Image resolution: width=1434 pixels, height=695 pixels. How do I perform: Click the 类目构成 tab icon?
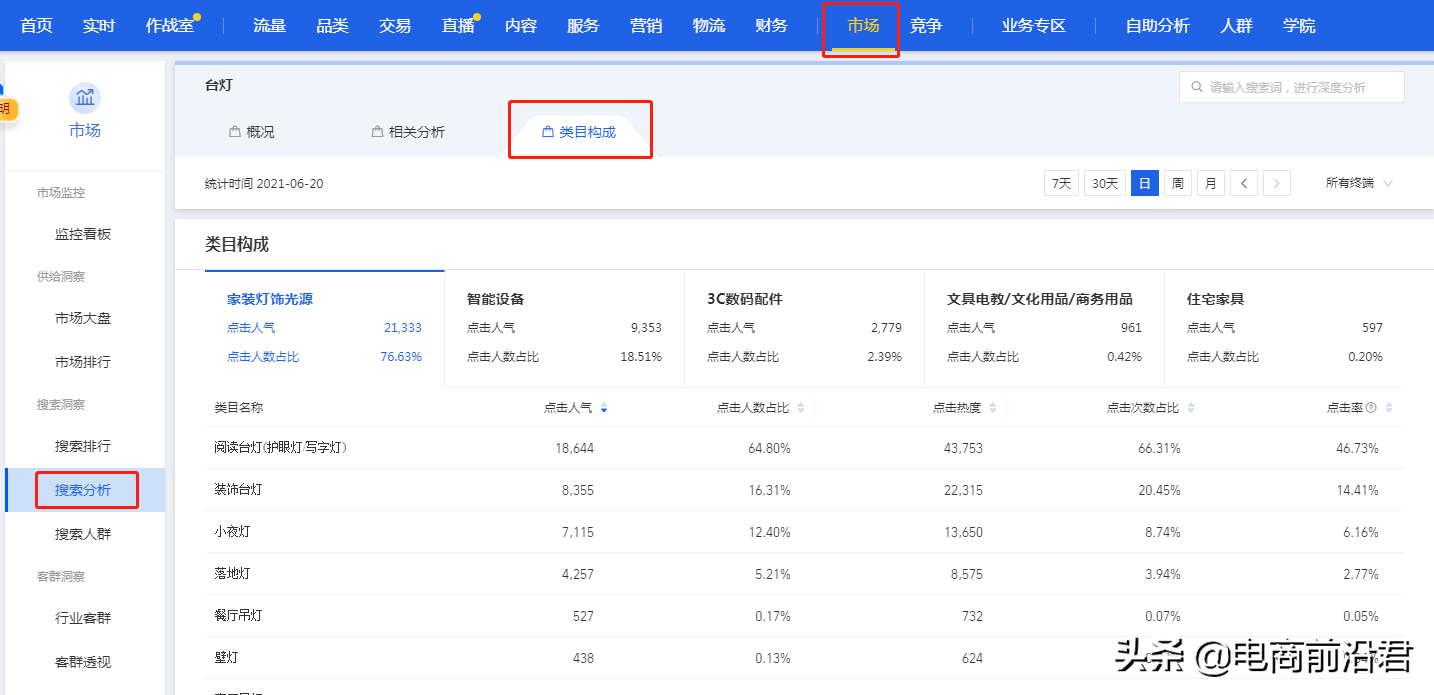pos(546,129)
